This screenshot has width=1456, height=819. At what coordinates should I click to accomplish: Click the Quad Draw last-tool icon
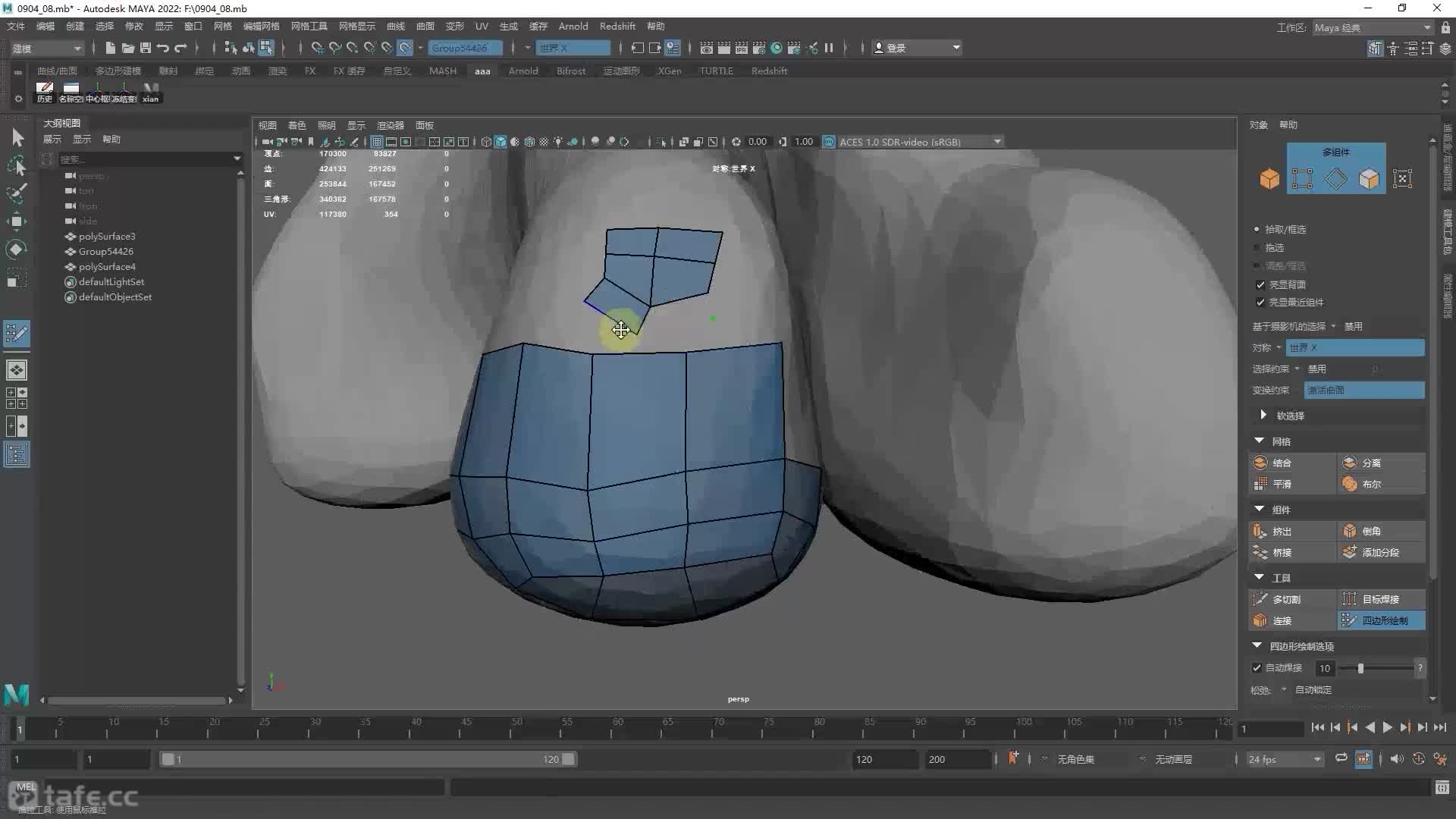pos(17,334)
